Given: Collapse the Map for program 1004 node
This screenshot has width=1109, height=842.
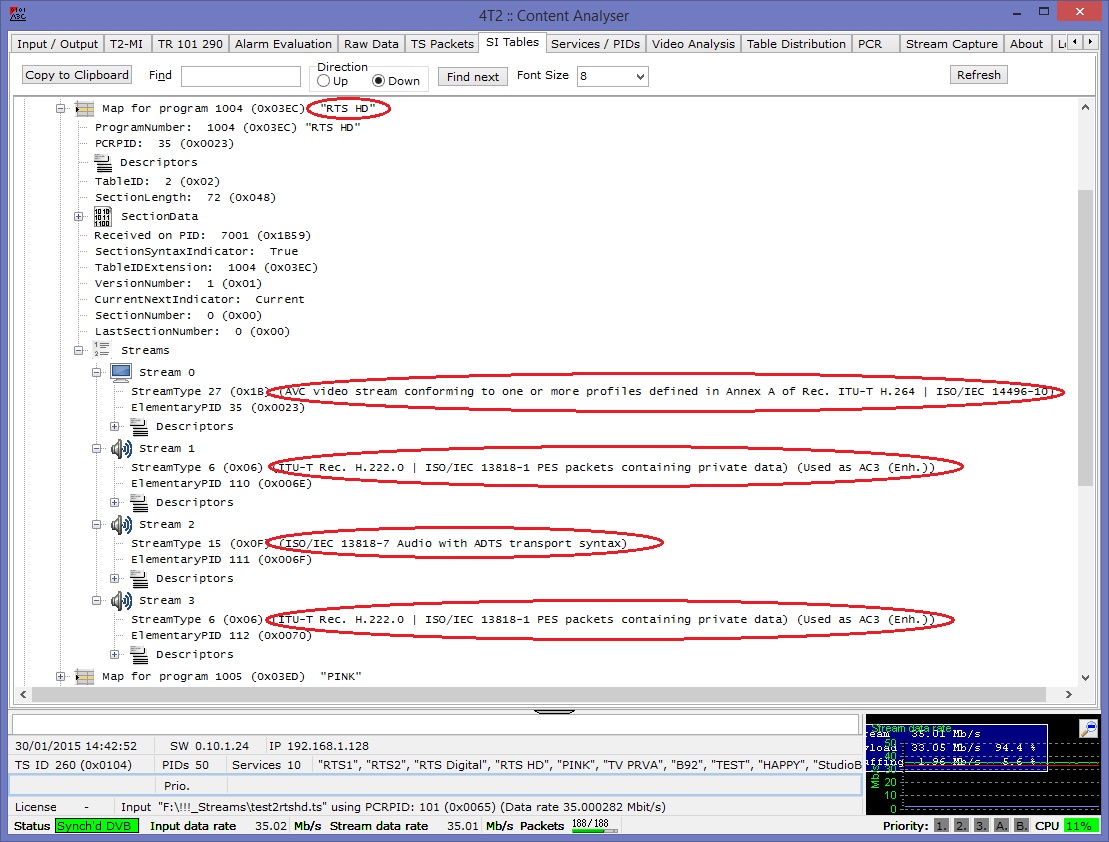Looking at the screenshot, I should 61,108.
